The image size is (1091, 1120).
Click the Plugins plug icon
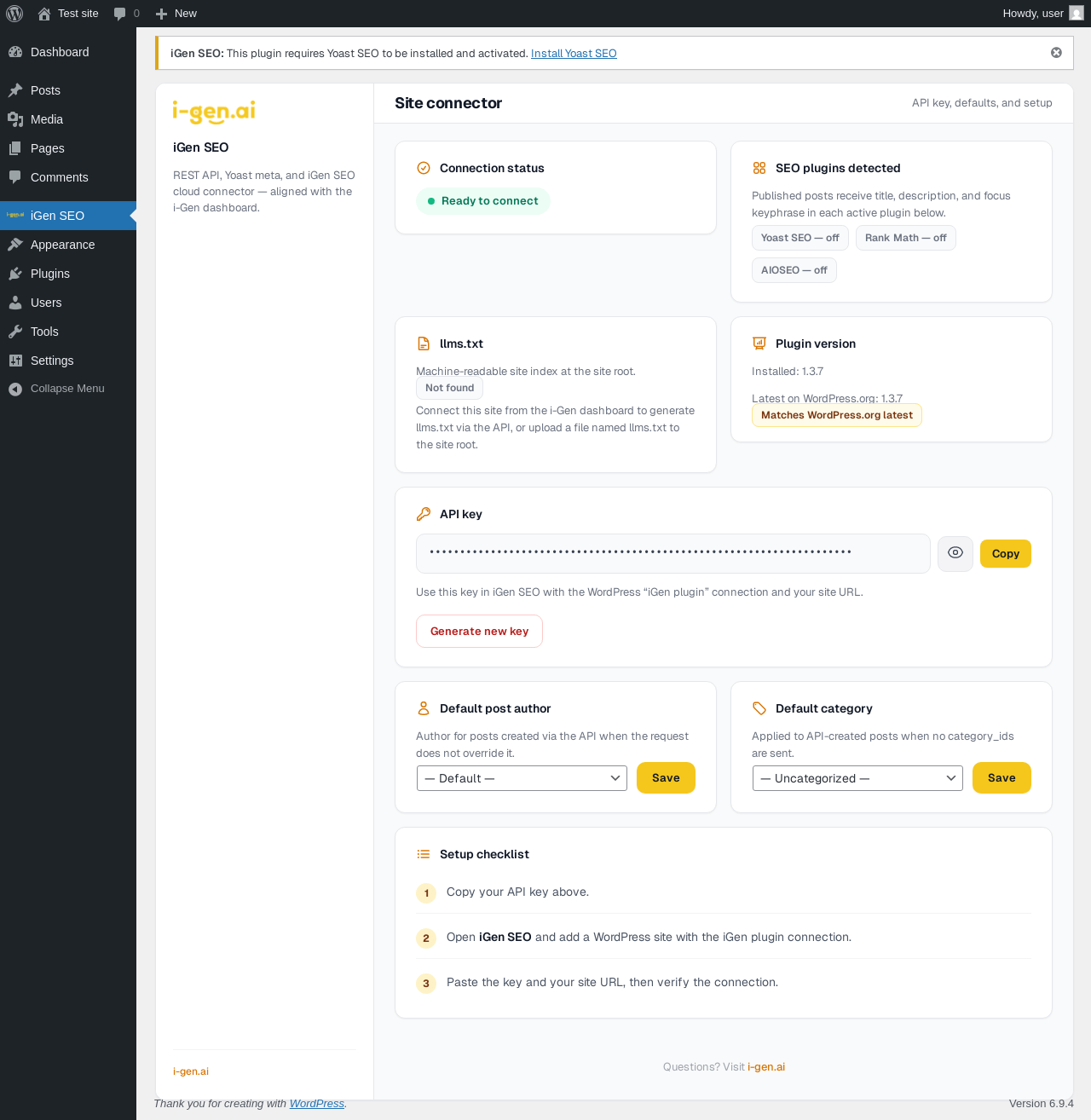[x=15, y=274]
